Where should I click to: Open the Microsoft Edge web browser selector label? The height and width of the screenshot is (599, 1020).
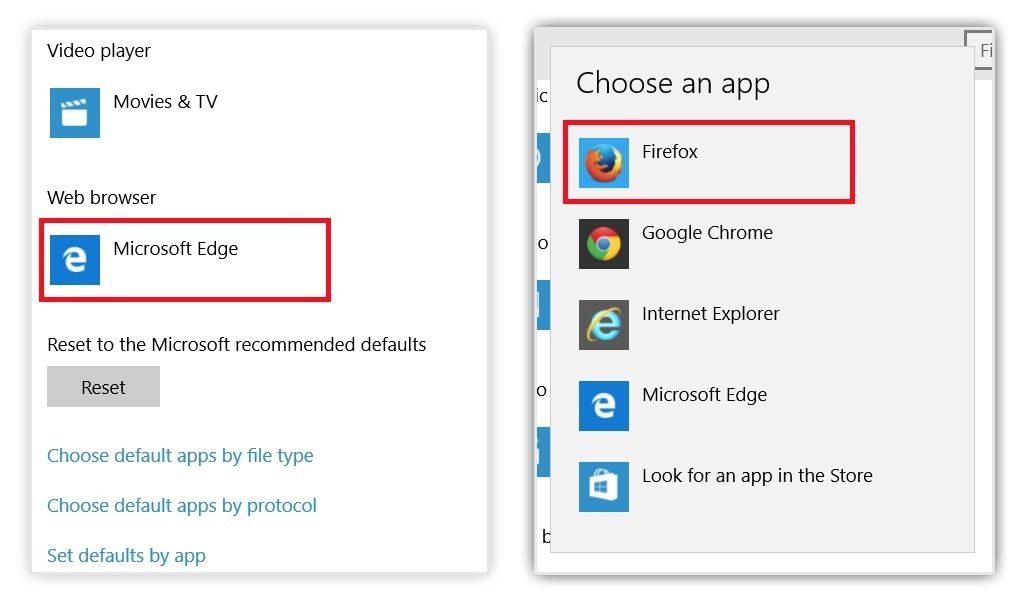pyautogui.click(x=176, y=249)
